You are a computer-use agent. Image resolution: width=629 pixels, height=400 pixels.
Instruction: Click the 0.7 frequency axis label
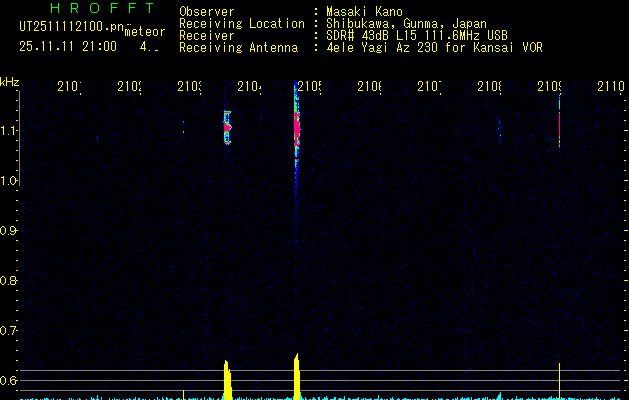8,331
